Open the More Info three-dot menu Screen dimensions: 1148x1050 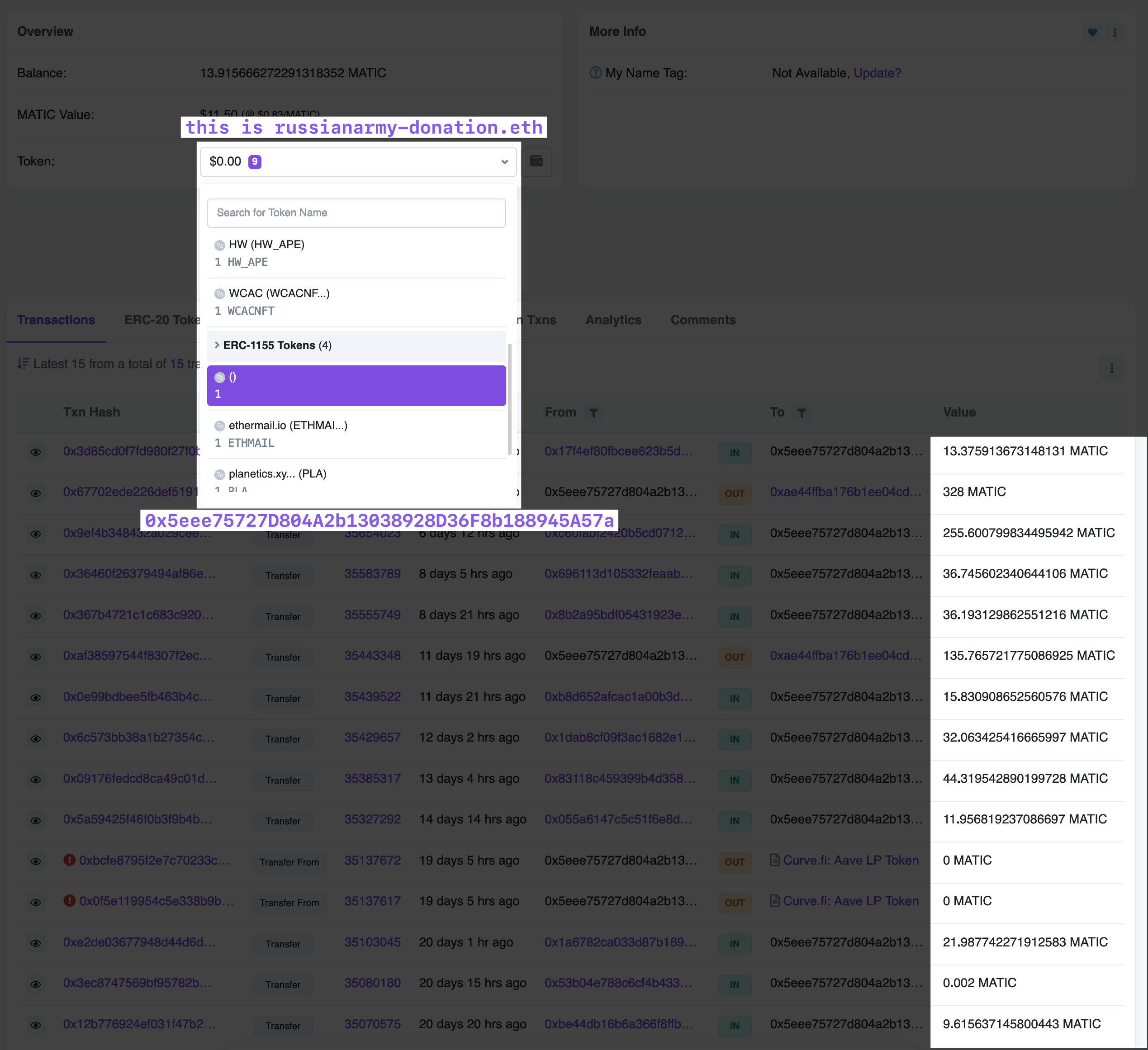tap(1115, 33)
